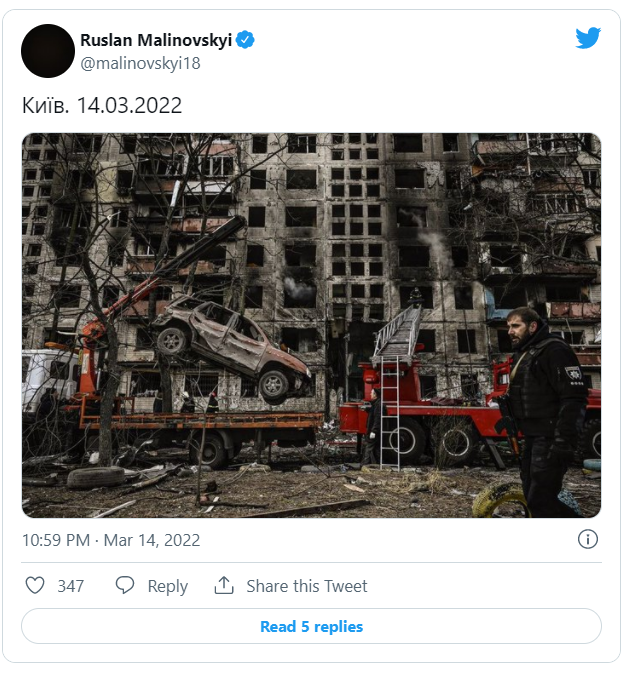The image size is (623, 675).
Task: Open the @malinovskyi18 handle link
Action: [139, 63]
